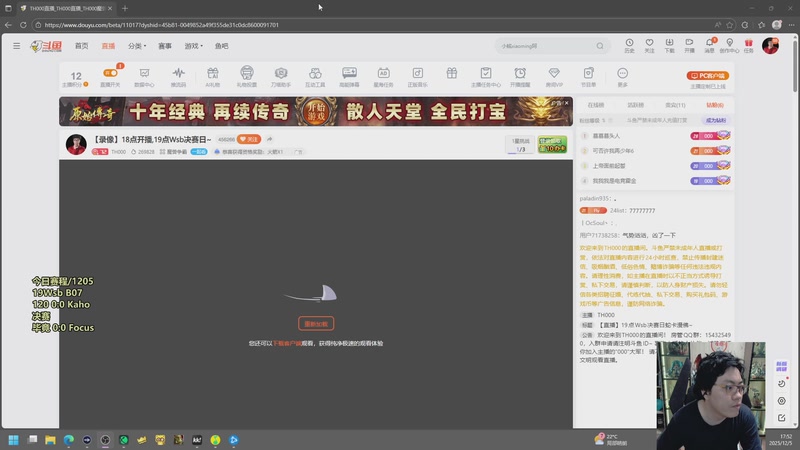Image resolution: width=800 pixels, height=450 pixels.
Task: Switch to the 在线榜 tab
Action: (595, 105)
